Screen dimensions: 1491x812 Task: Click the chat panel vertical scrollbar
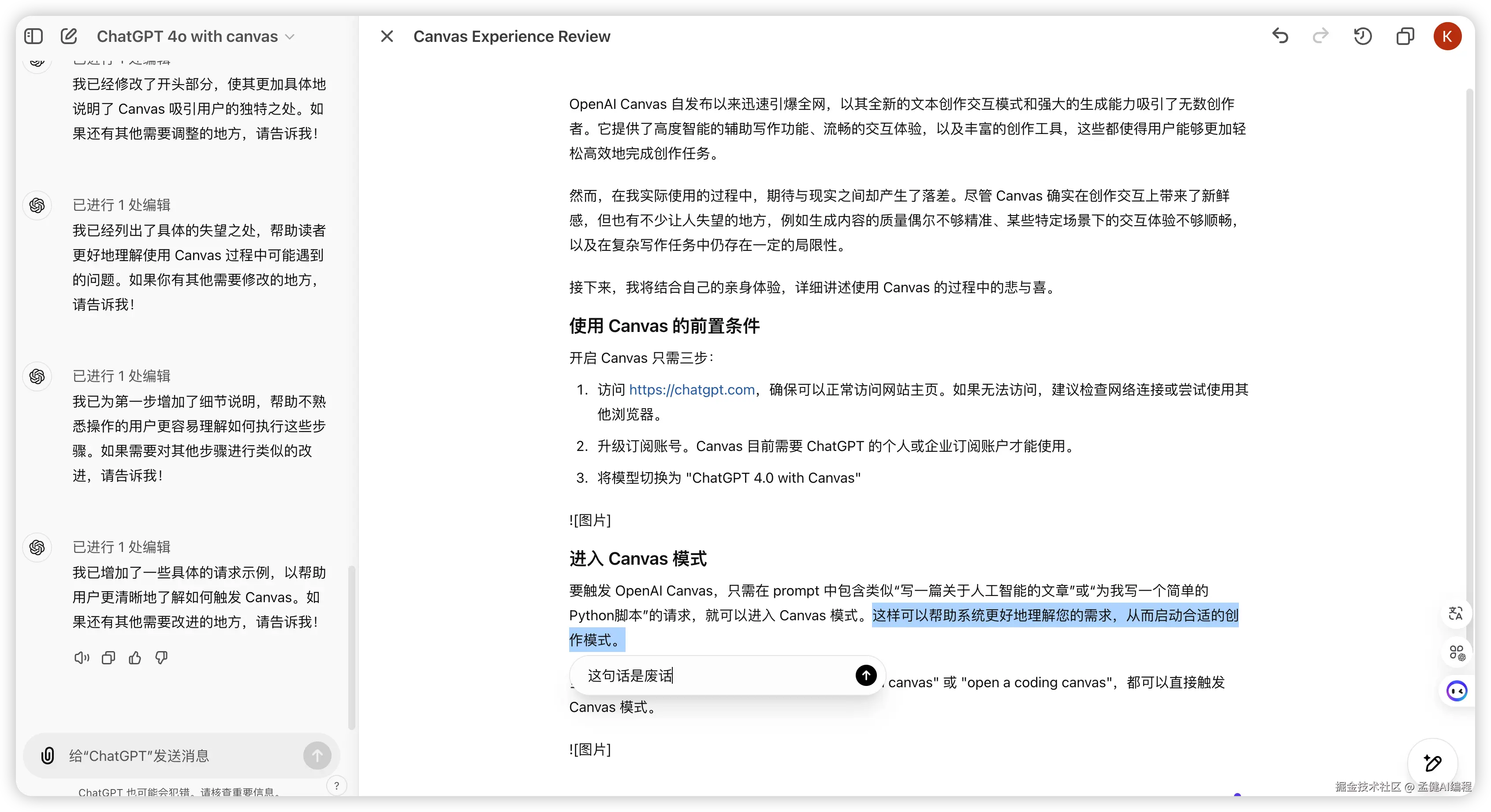[351, 647]
